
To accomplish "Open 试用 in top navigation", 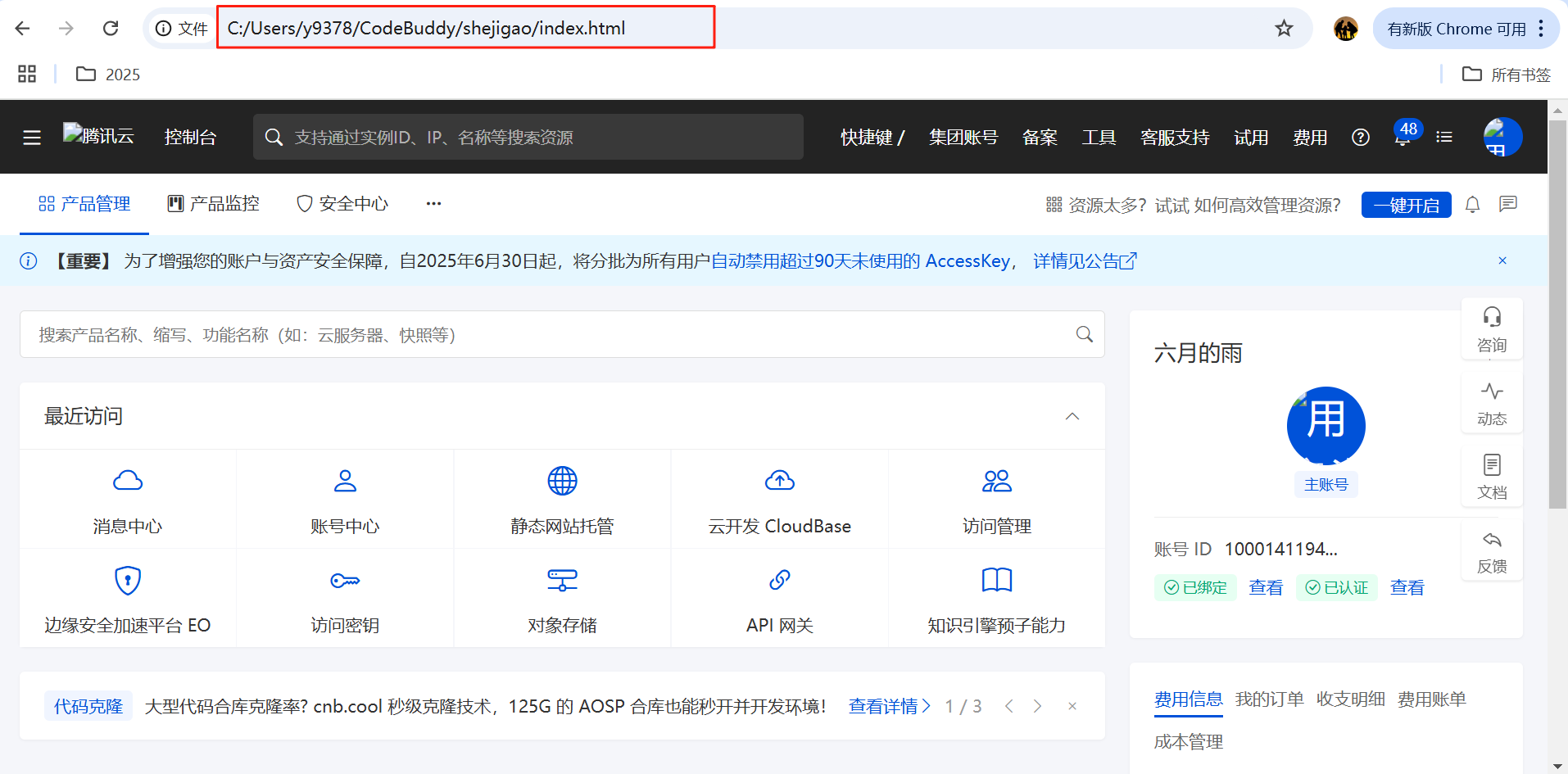I will tap(1251, 138).
